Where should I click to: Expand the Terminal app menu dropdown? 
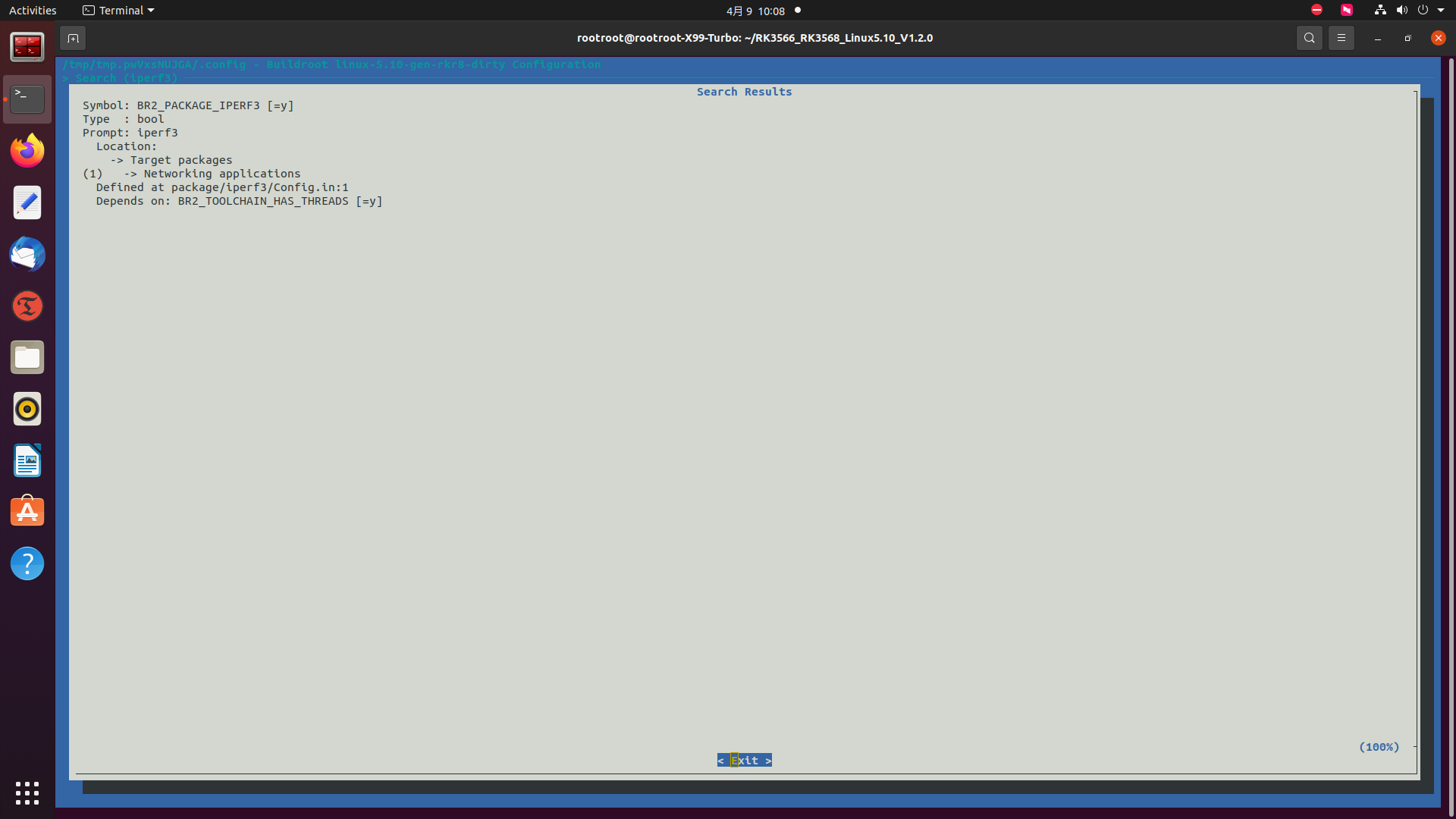(x=118, y=11)
